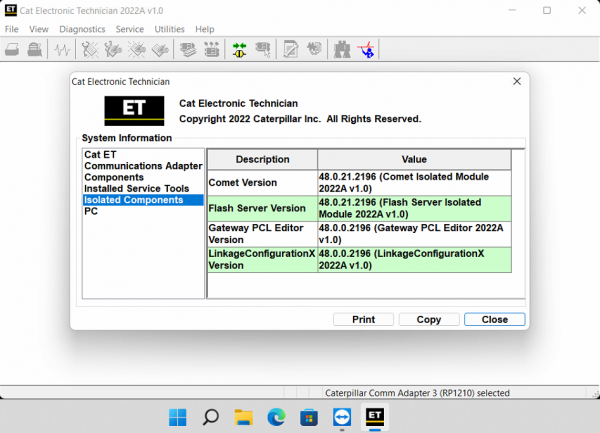Open the Diagnostics menu
This screenshot has height=433, width=600.
point(82,29)
